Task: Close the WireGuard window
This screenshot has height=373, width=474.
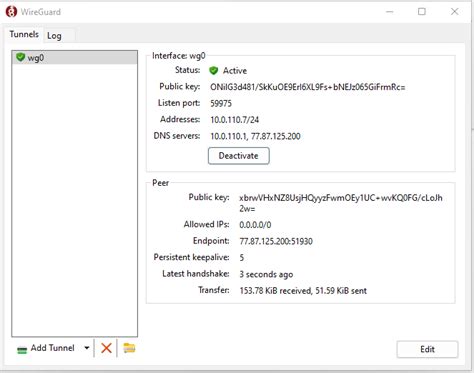Action: pyautogui.click(x=454, y=12)
